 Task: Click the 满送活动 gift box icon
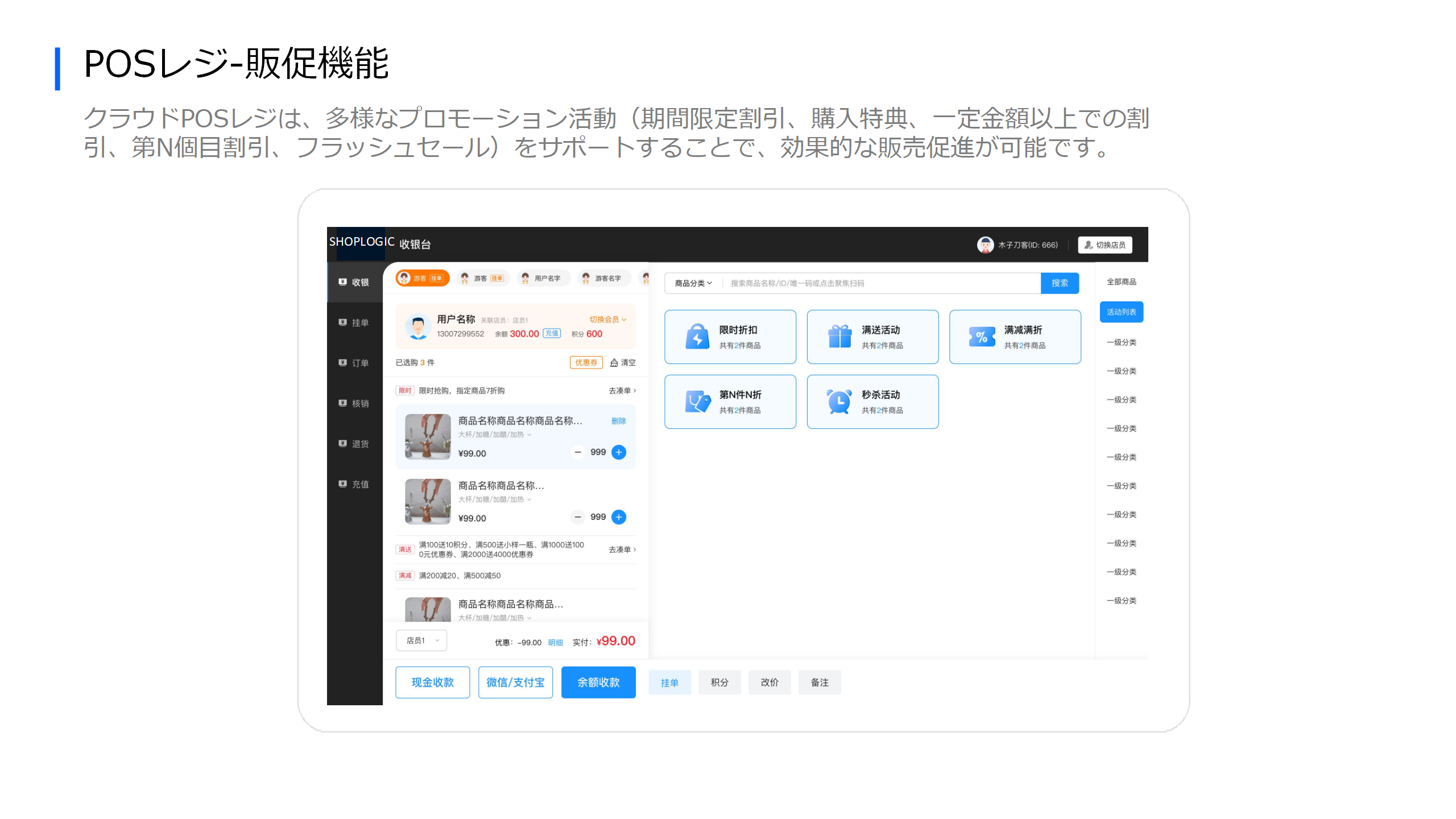pyautogui.click(x=839, y=337)
